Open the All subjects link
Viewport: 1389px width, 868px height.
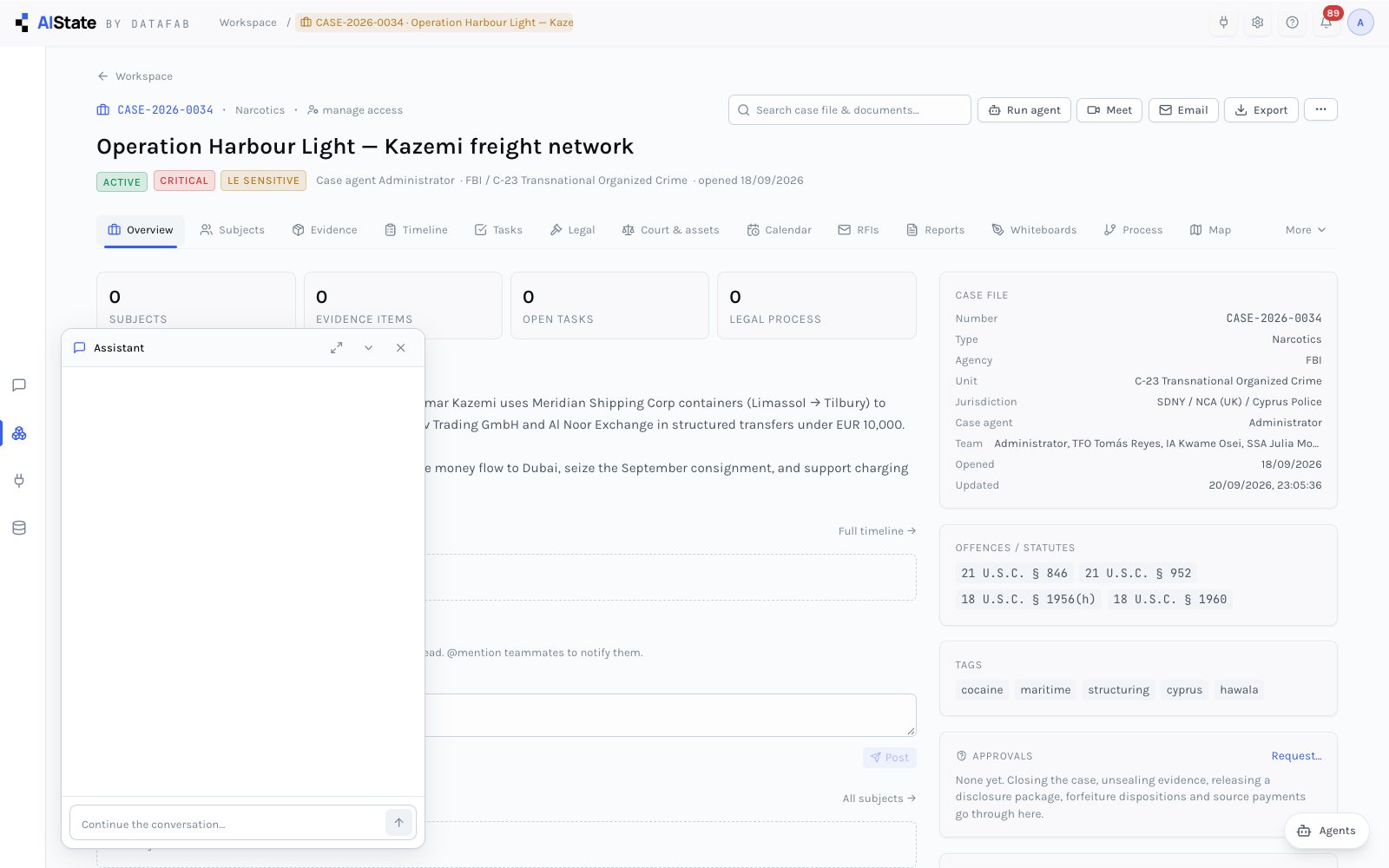[x=879, y=799]
